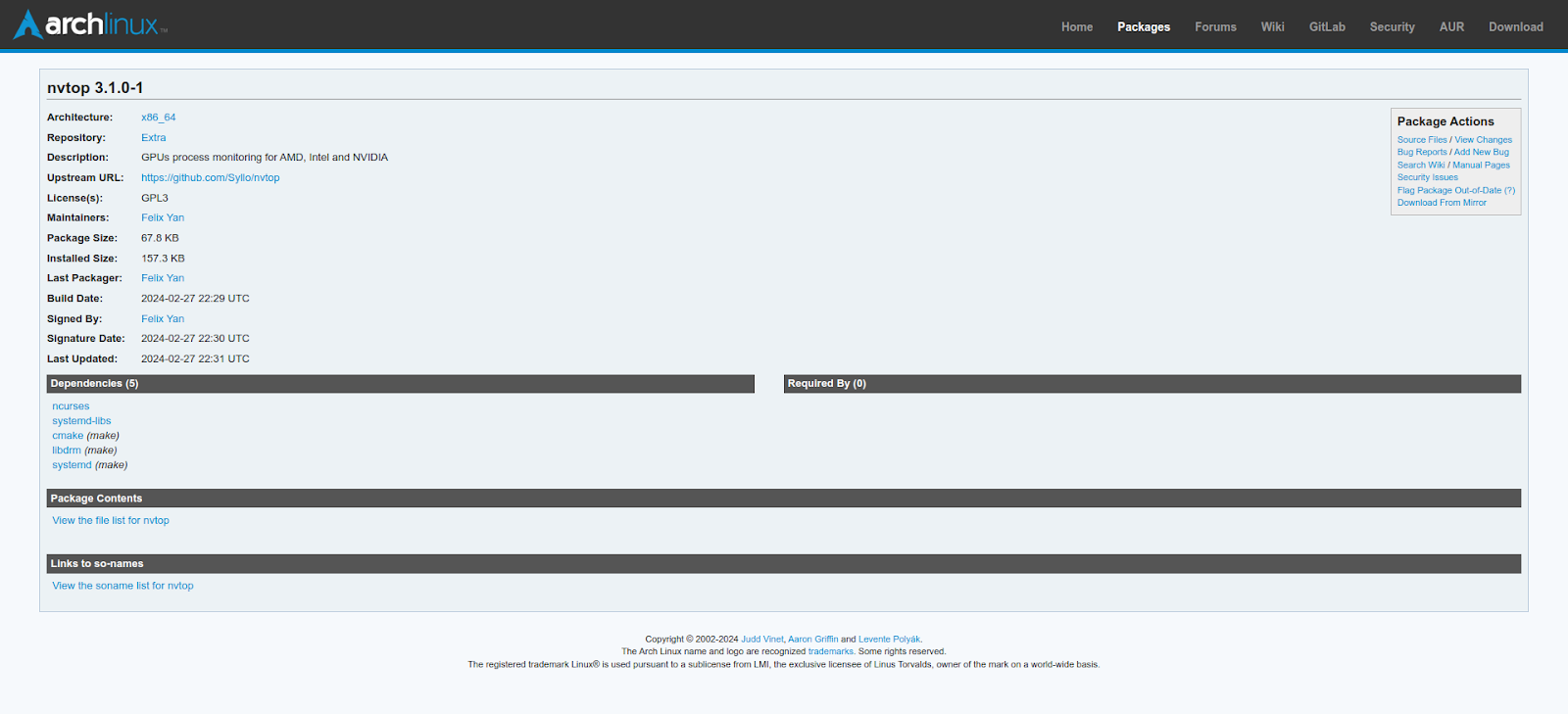The width and height of the screenshot is (1568, 714).
Task: Select the Packages nav item
Action: pos(1144,26)
